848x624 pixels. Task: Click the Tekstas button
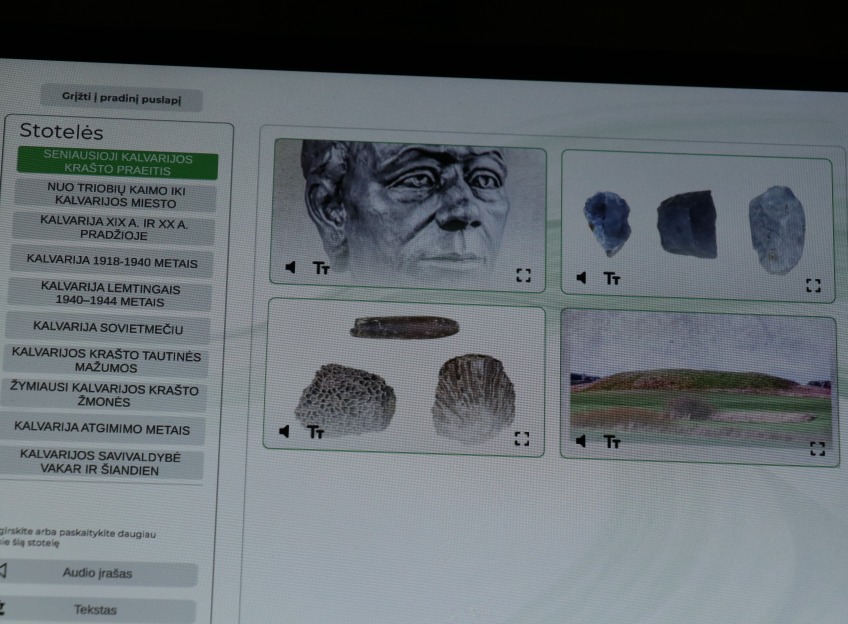[95, 610]
